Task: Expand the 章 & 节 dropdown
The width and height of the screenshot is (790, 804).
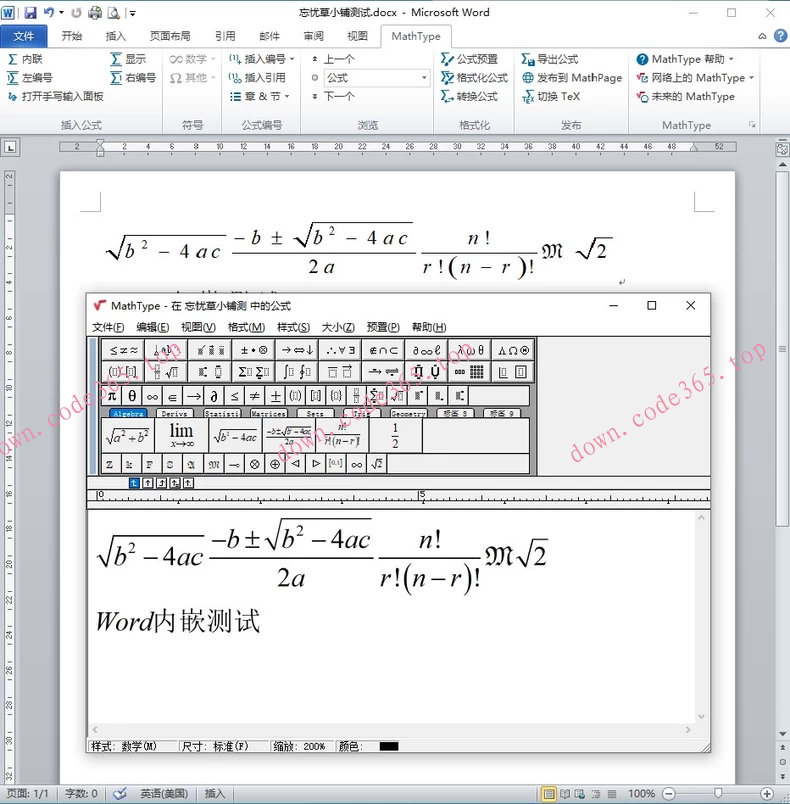Action: 287,97
